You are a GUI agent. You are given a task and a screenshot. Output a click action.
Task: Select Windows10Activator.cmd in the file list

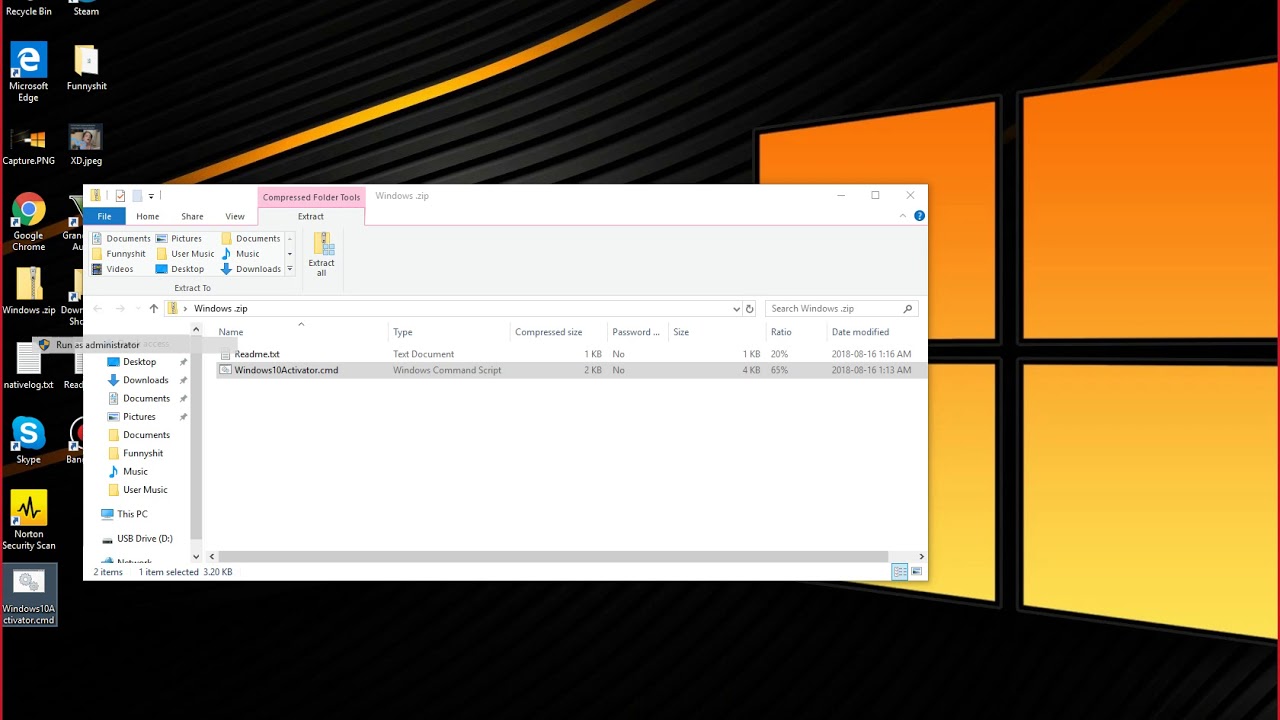[x=571, y=370]
